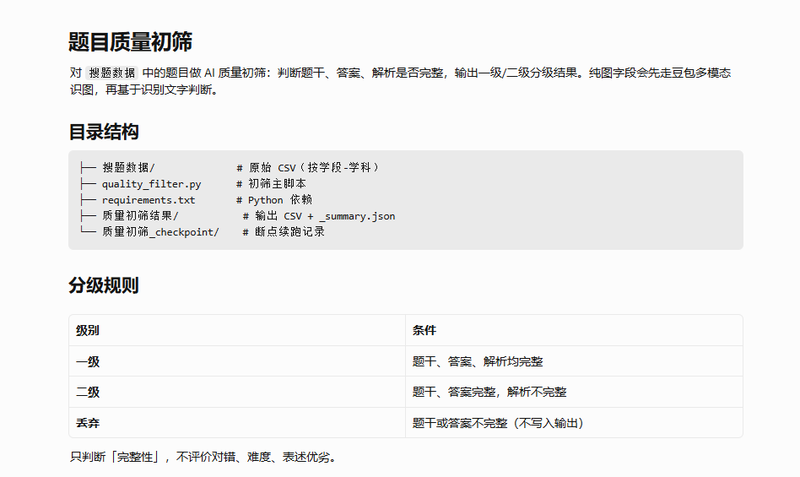The height and width of the screenshot is (477, 800).
Task: Click the comment # 输出 CSV + _summary.json
Action: click(319, 216)
